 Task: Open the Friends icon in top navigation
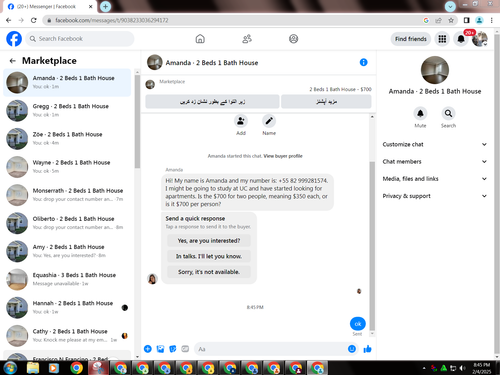247,39
